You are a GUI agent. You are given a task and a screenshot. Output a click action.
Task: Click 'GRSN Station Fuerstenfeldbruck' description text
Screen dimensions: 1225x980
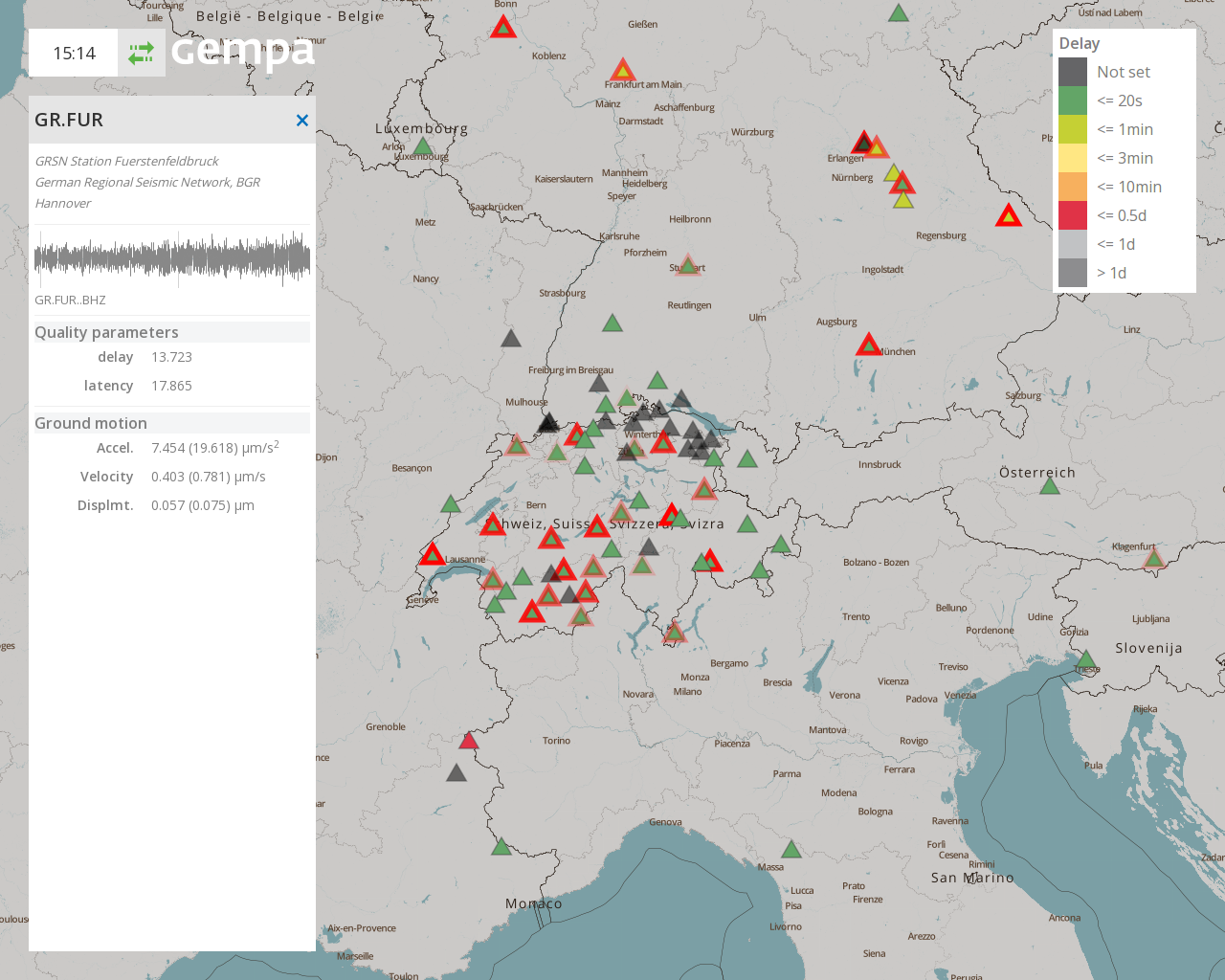127,161
